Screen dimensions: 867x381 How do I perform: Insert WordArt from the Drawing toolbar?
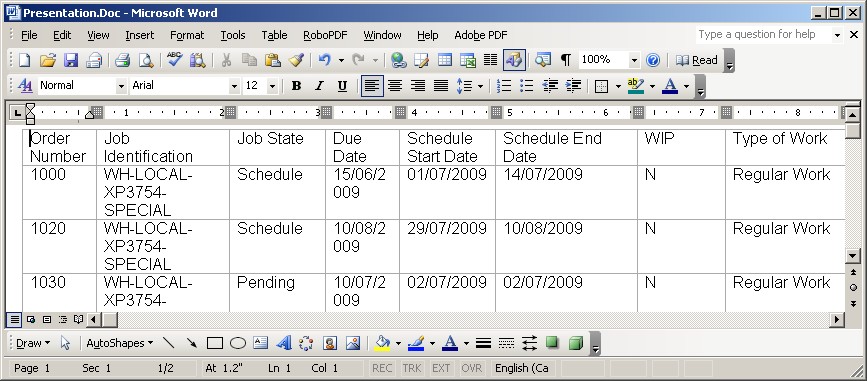coord(284,343)
